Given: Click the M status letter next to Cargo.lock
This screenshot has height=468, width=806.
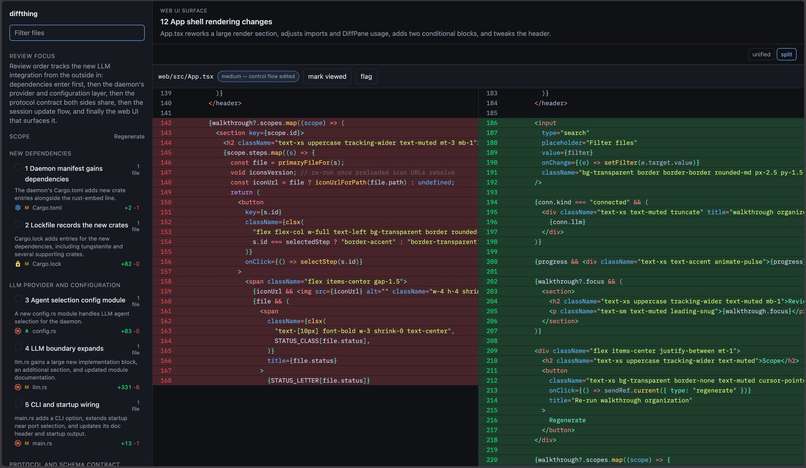Looking at the screenshot, I should coord(27,264).
